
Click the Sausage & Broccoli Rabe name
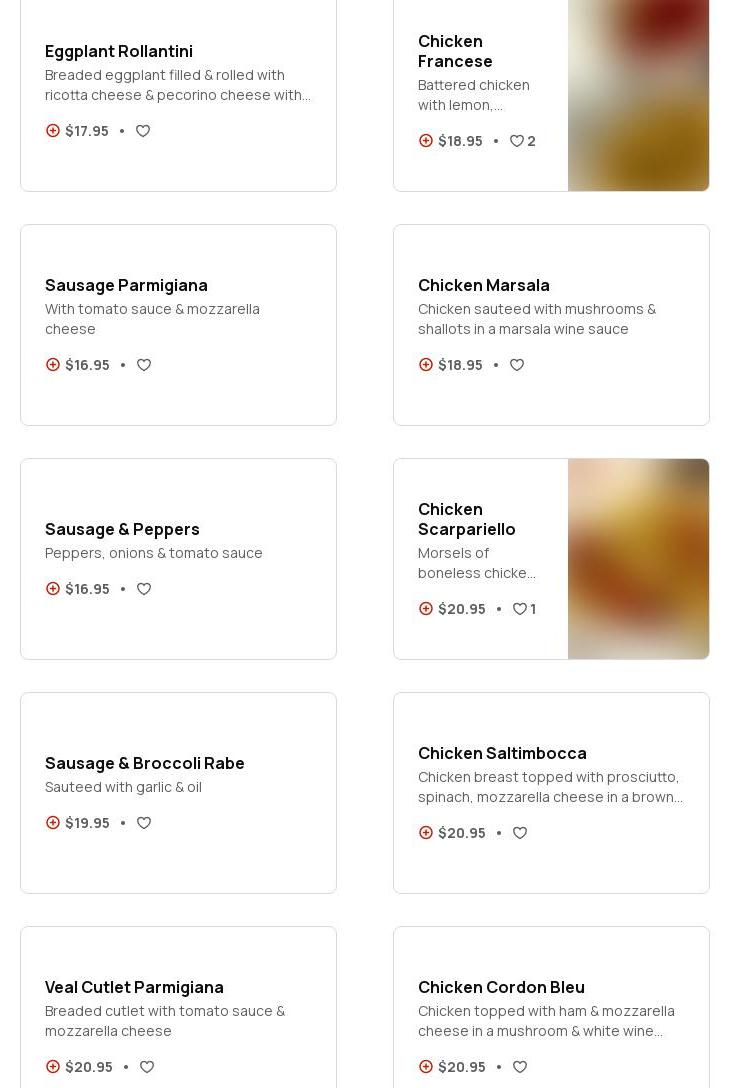[145, 763]
